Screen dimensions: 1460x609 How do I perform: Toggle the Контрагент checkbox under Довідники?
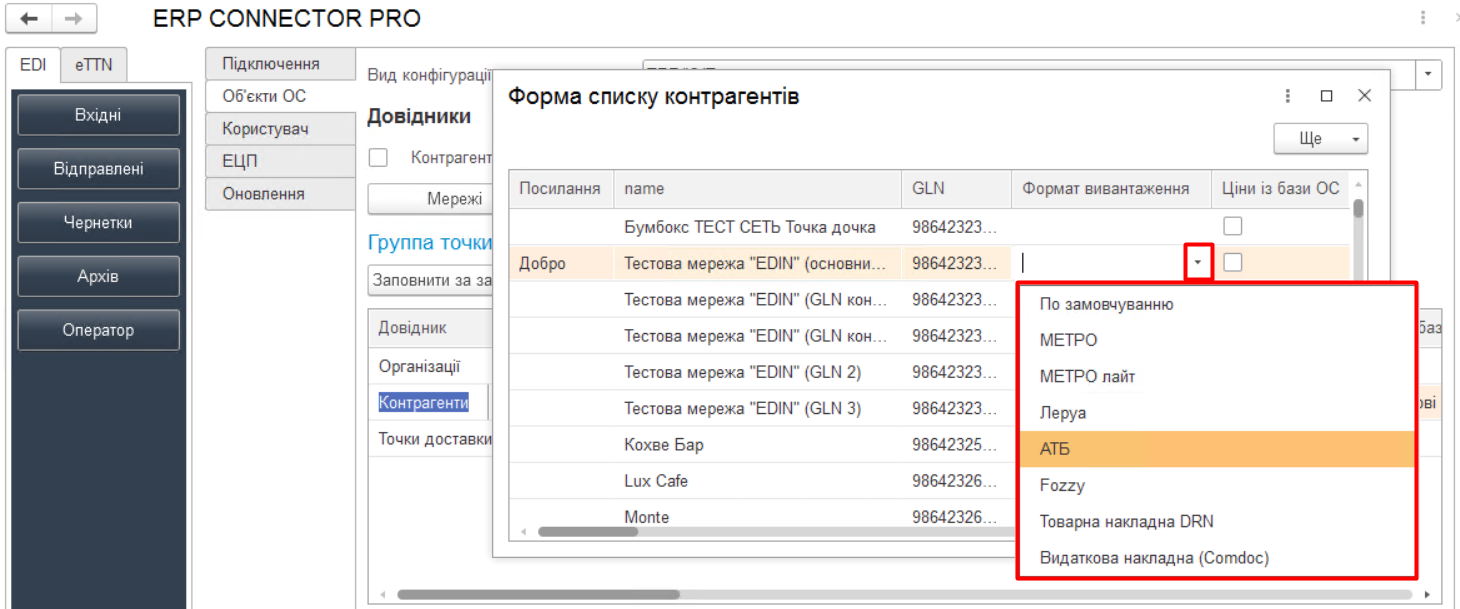pyautogui.click(x=378, y=158)
